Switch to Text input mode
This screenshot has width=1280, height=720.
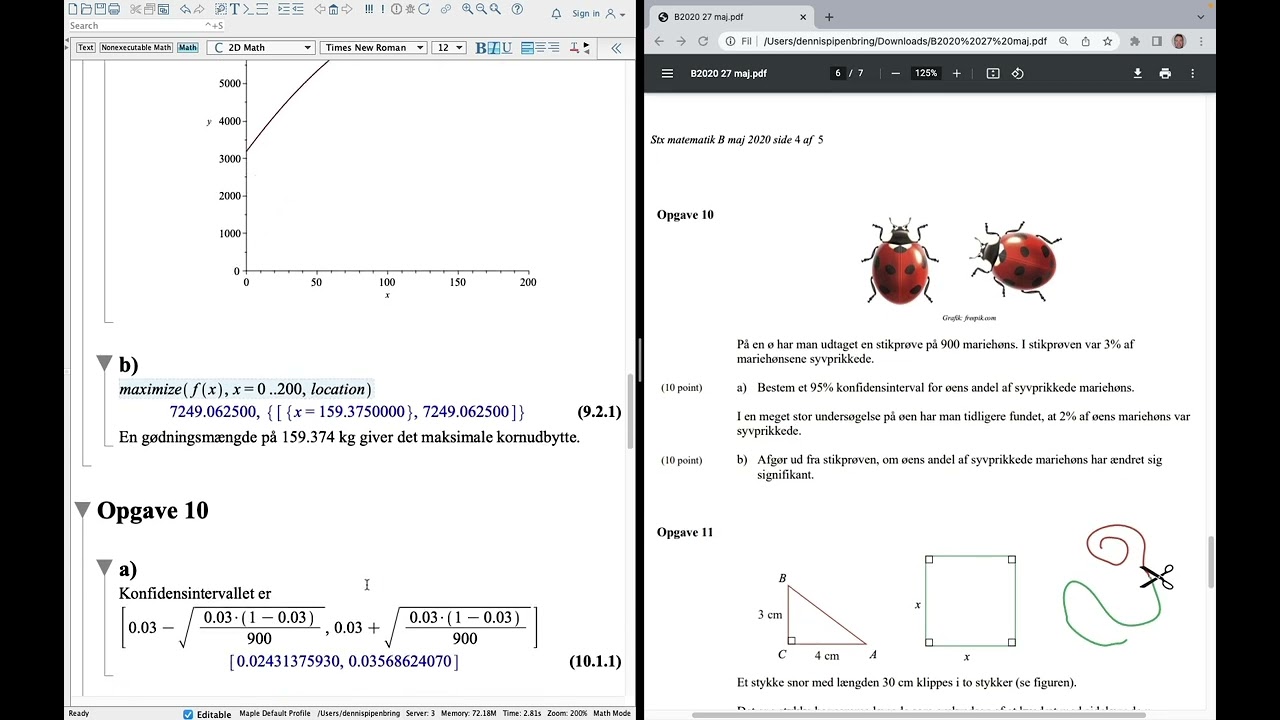pos(86,48)
